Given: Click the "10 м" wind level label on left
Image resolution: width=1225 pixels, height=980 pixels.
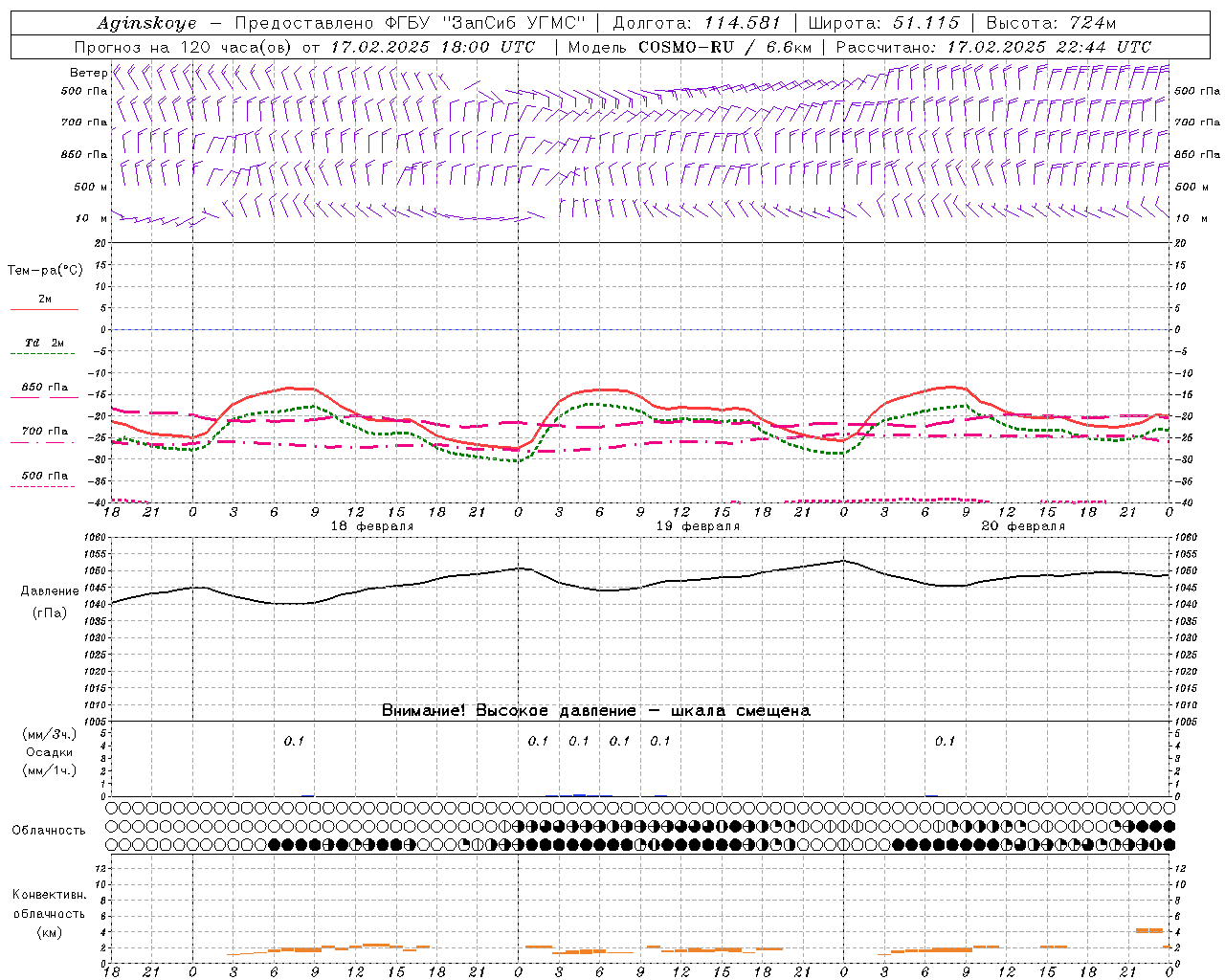Looking at the screenshot, I should [92, 218].
